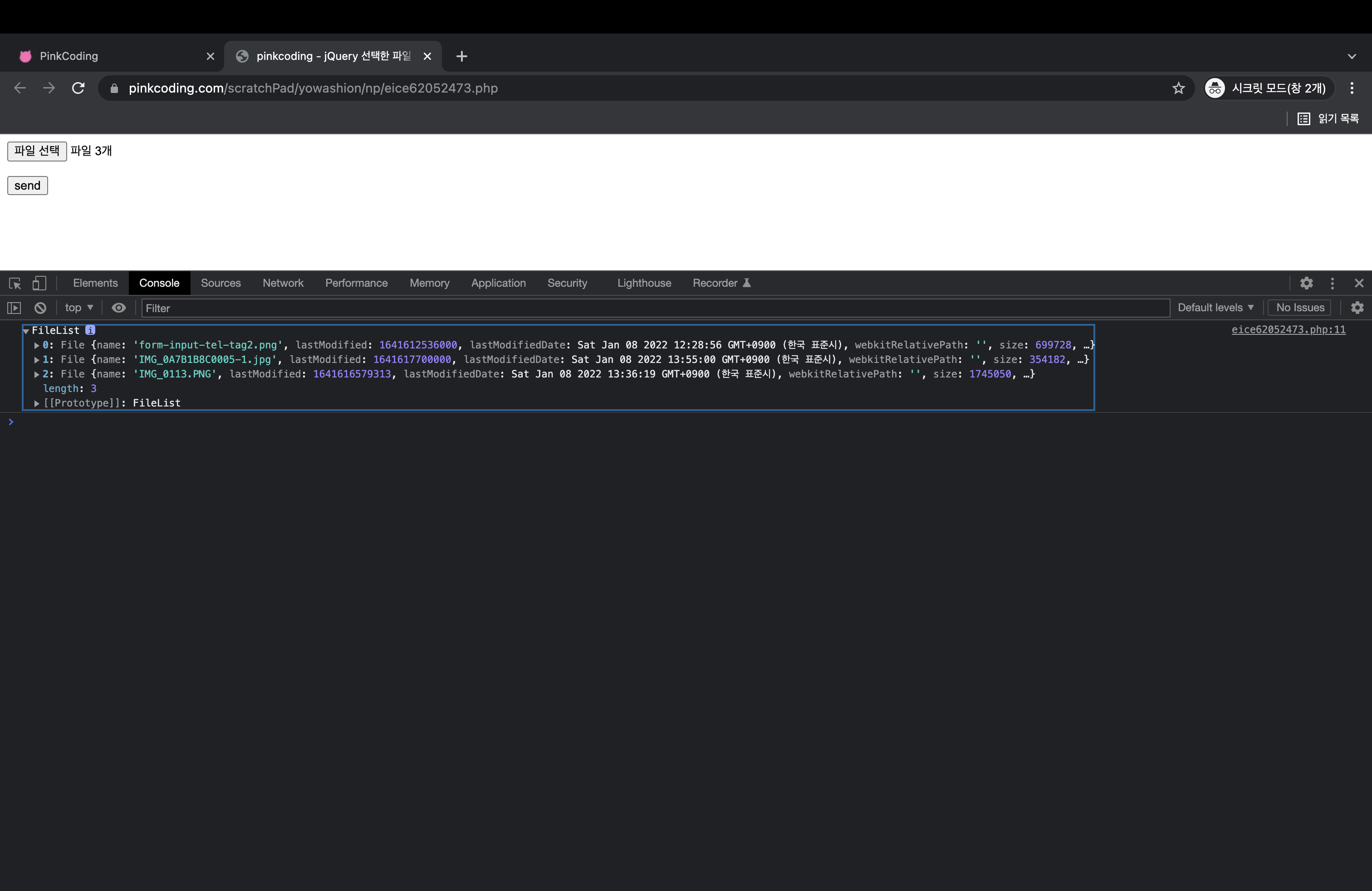This screenshot has width=1372, height=891.
Task: Click the Sources panel tab
Action: [x=221, y=283]
